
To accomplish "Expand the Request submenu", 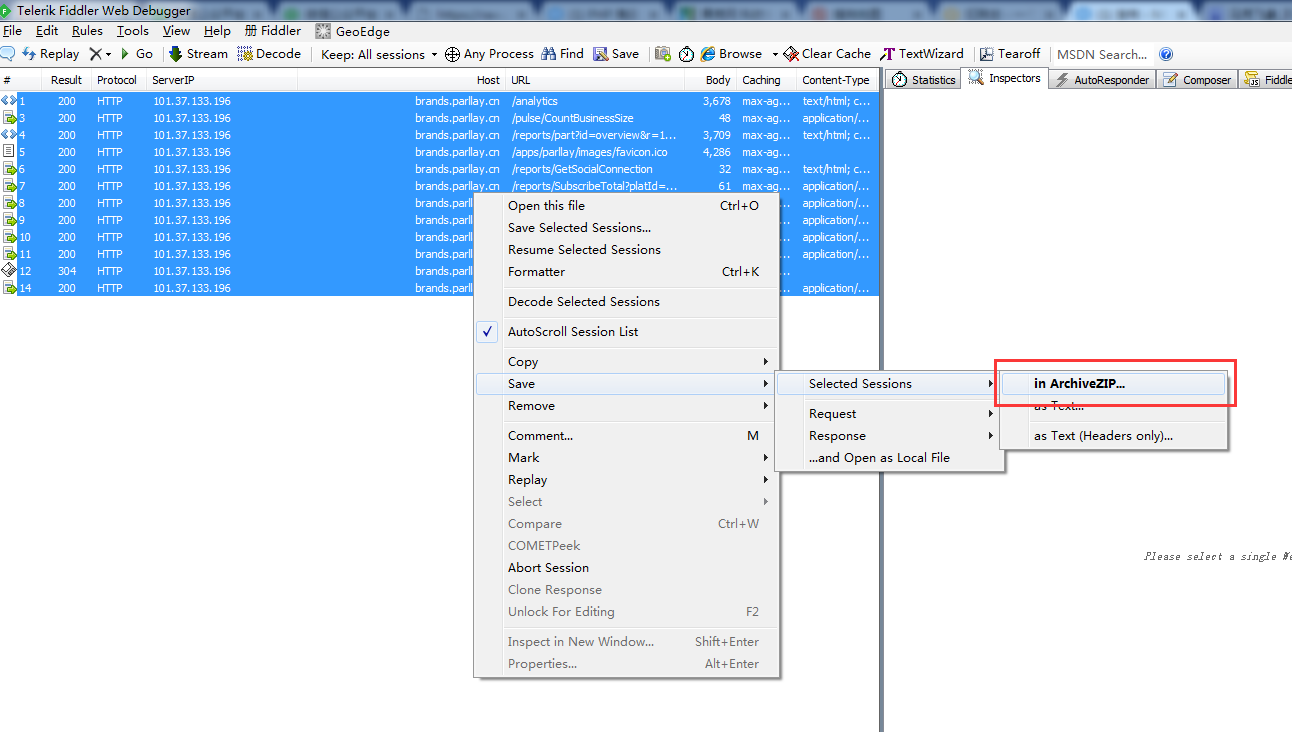I will coord(889,414).
